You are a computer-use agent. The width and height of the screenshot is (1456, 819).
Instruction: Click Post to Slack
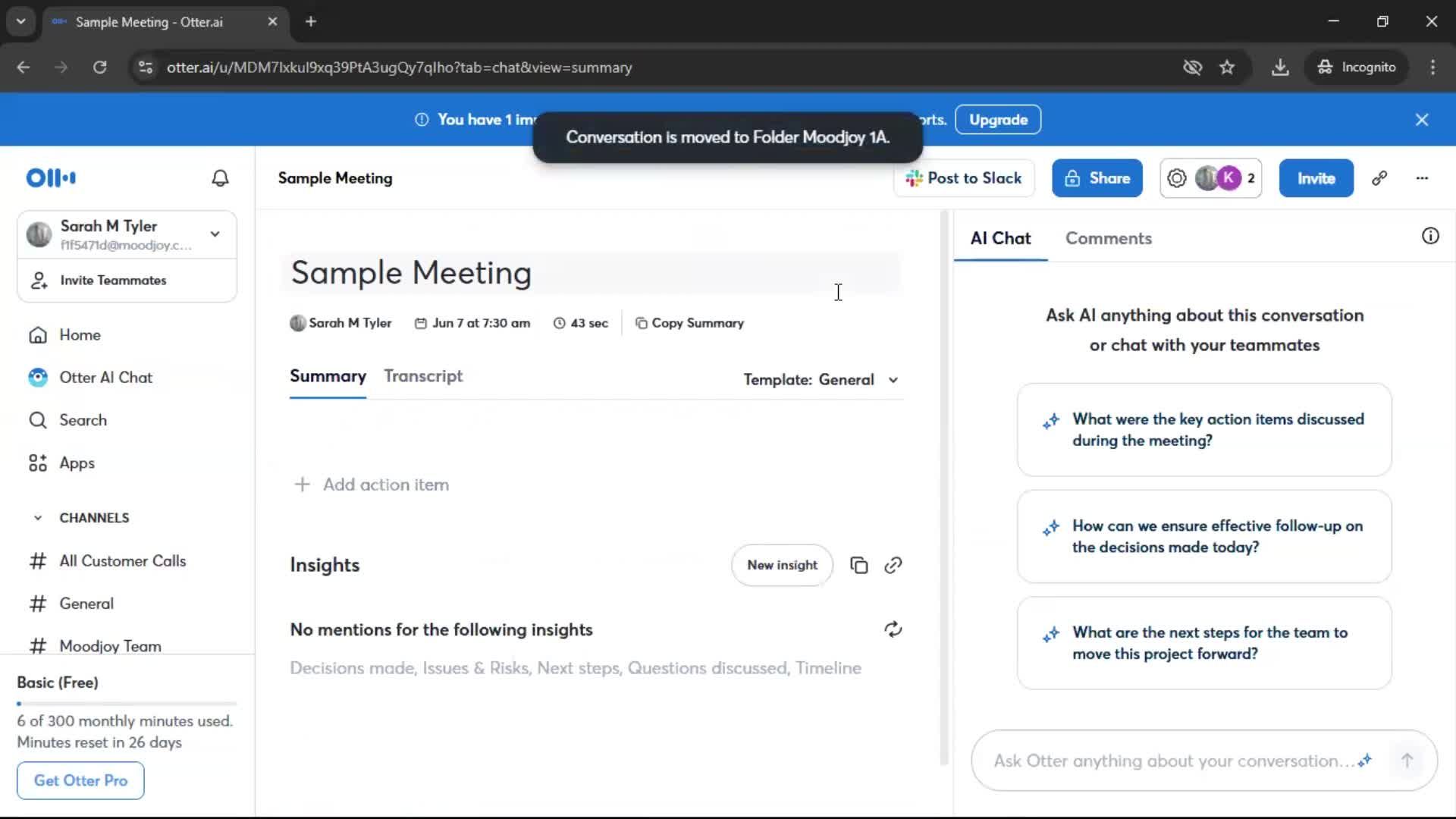[964, 178]
